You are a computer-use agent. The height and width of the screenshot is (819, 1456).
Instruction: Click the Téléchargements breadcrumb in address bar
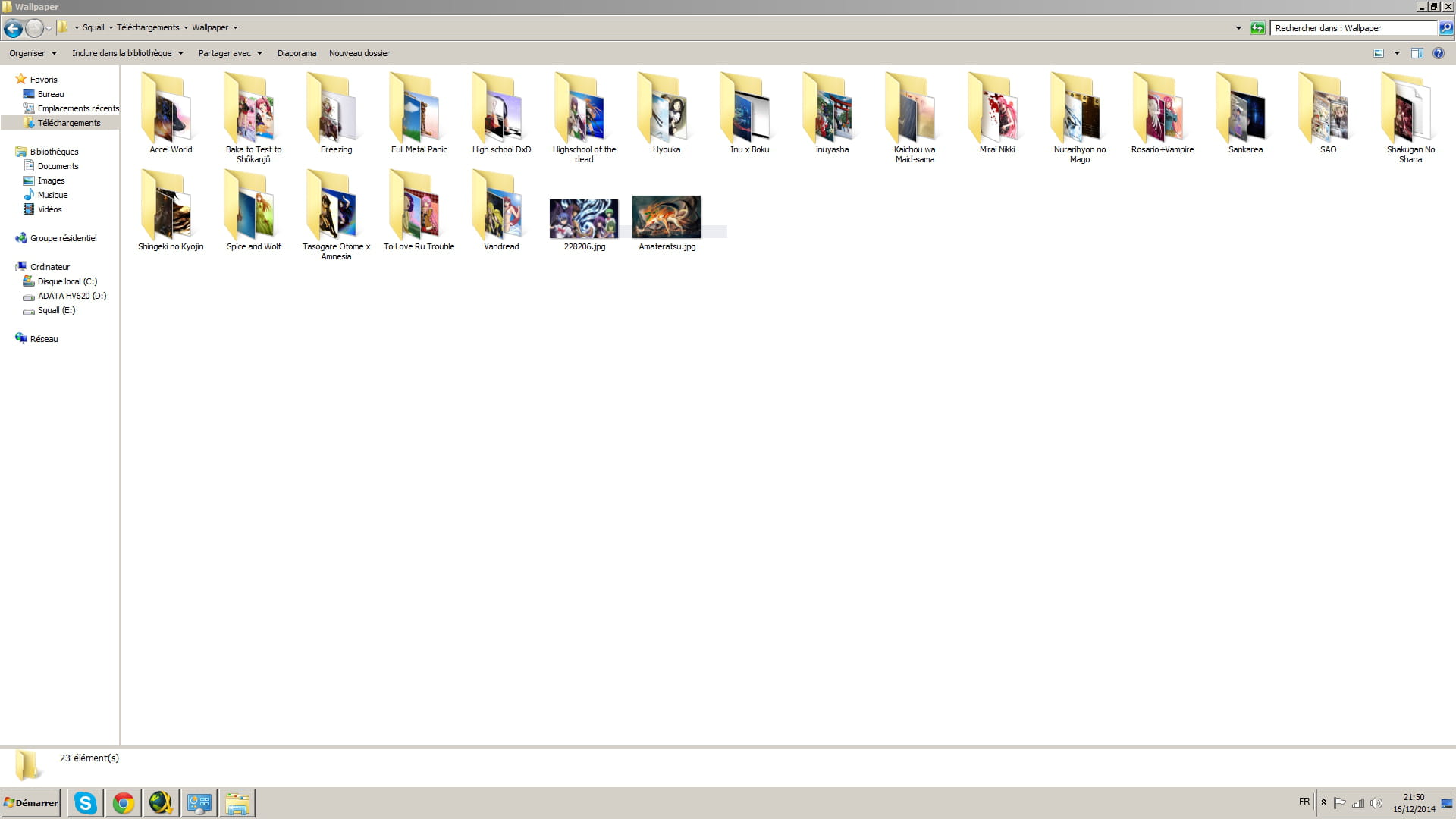click(x=148, y=27)
